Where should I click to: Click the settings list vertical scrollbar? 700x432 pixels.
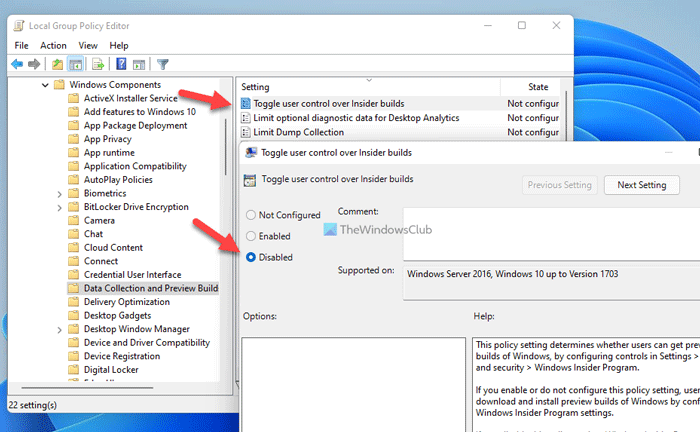(566, 116)
